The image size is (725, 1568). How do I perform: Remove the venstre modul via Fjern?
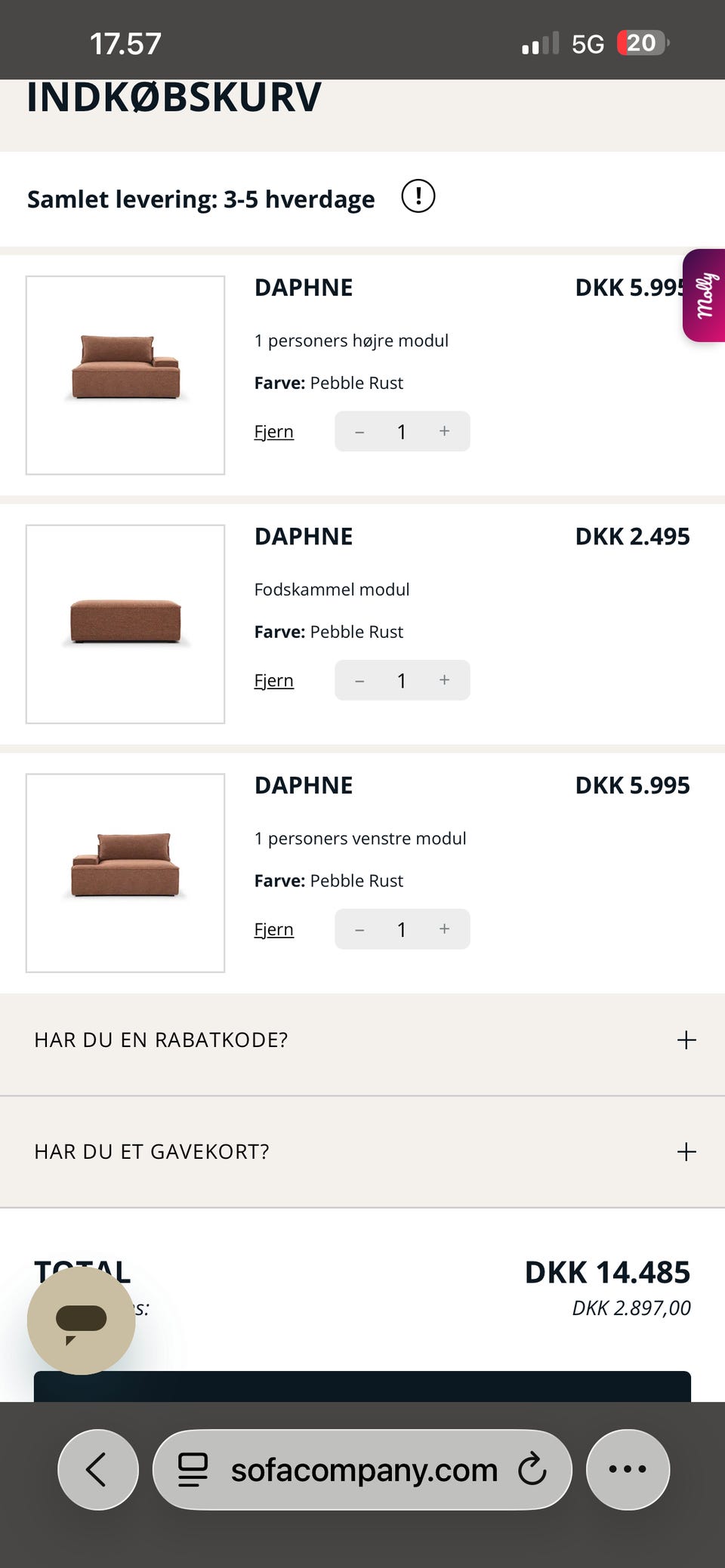point(273,929)
